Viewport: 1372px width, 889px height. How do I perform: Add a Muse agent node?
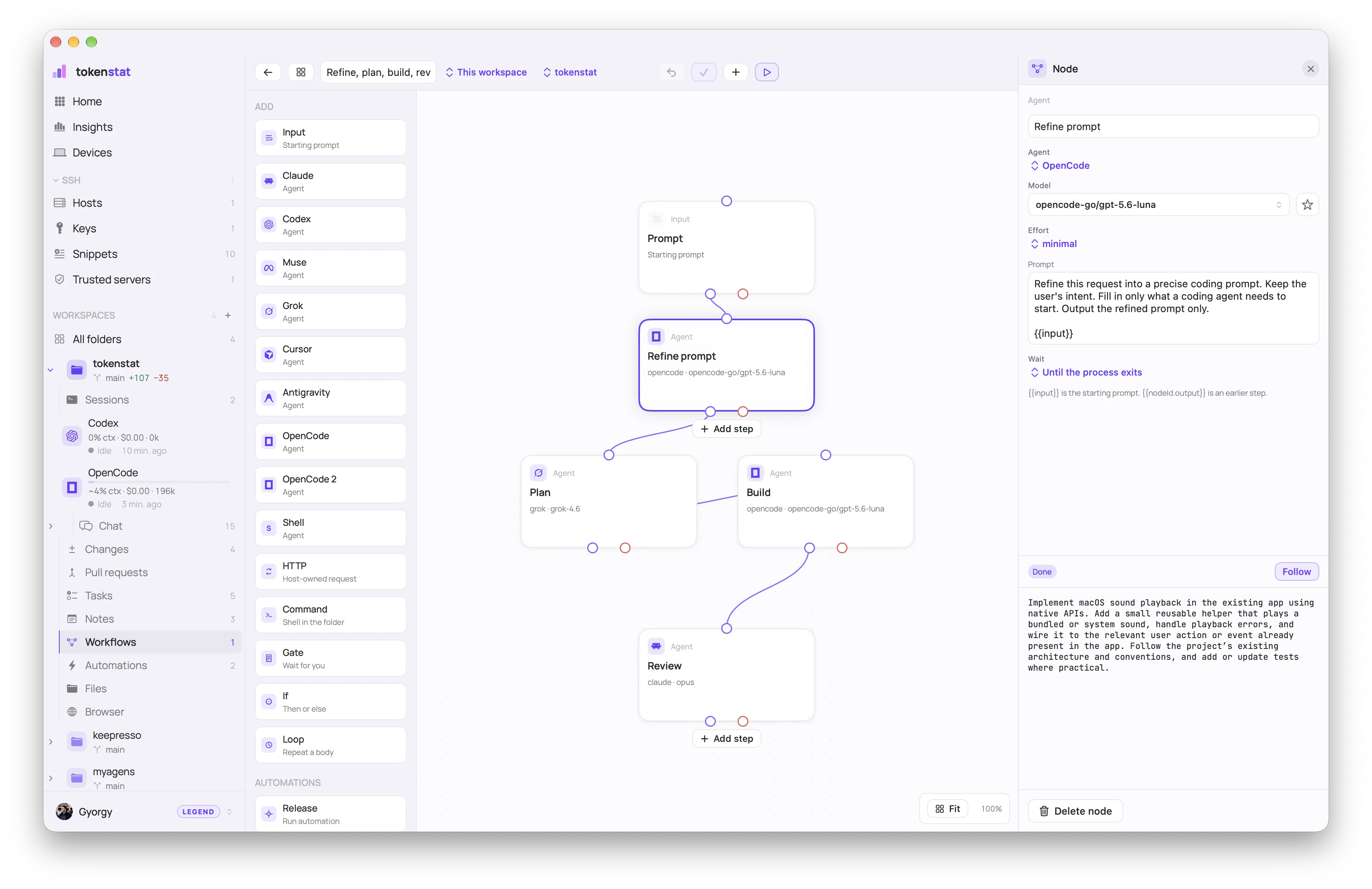point(330,268)
